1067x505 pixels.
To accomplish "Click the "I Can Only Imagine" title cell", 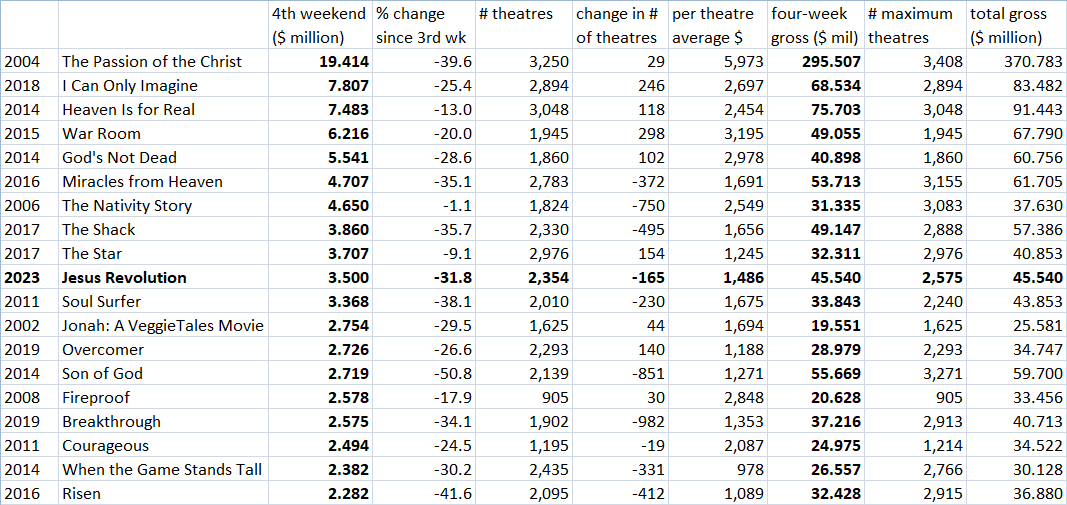I will tap(163, 86).
